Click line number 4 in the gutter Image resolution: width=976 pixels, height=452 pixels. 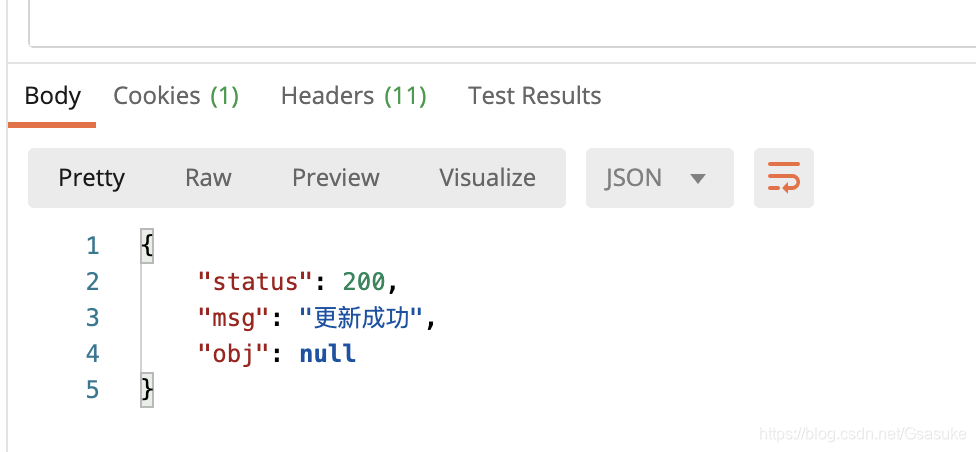(x=93, y=354)
